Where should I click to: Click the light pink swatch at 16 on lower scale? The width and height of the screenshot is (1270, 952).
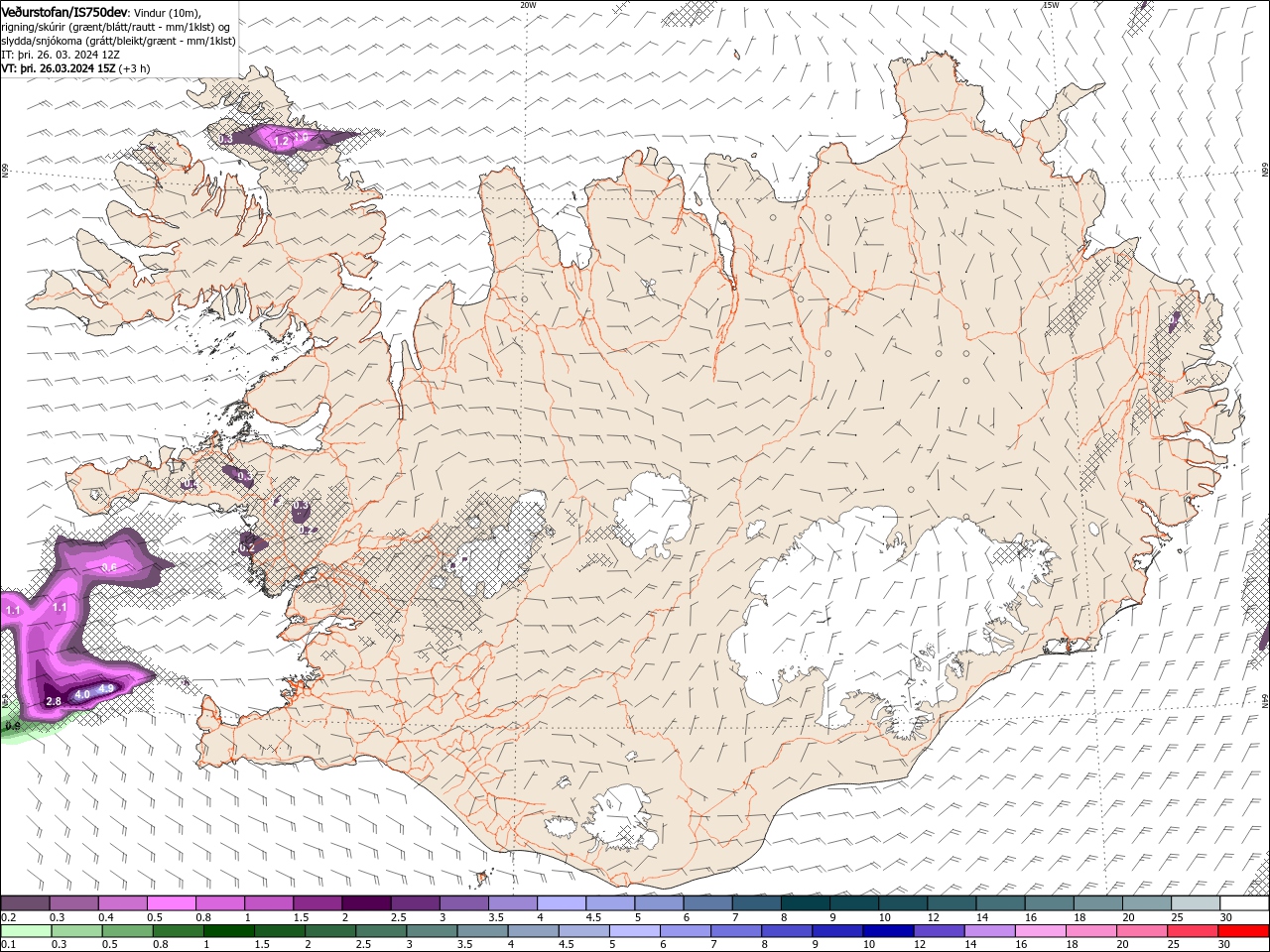(1041, 931)
